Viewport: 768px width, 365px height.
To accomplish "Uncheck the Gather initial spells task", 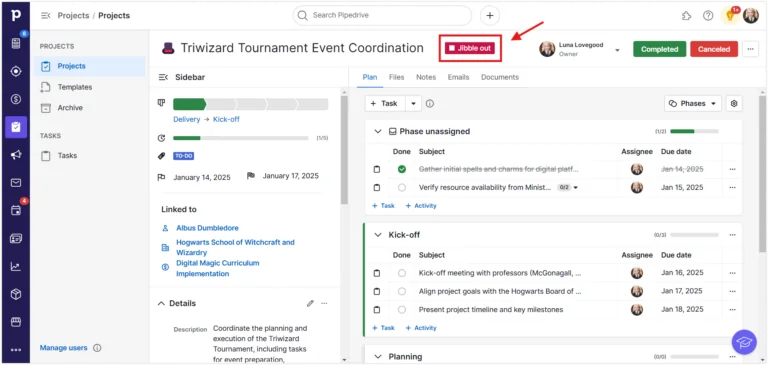I will [402, 169].
